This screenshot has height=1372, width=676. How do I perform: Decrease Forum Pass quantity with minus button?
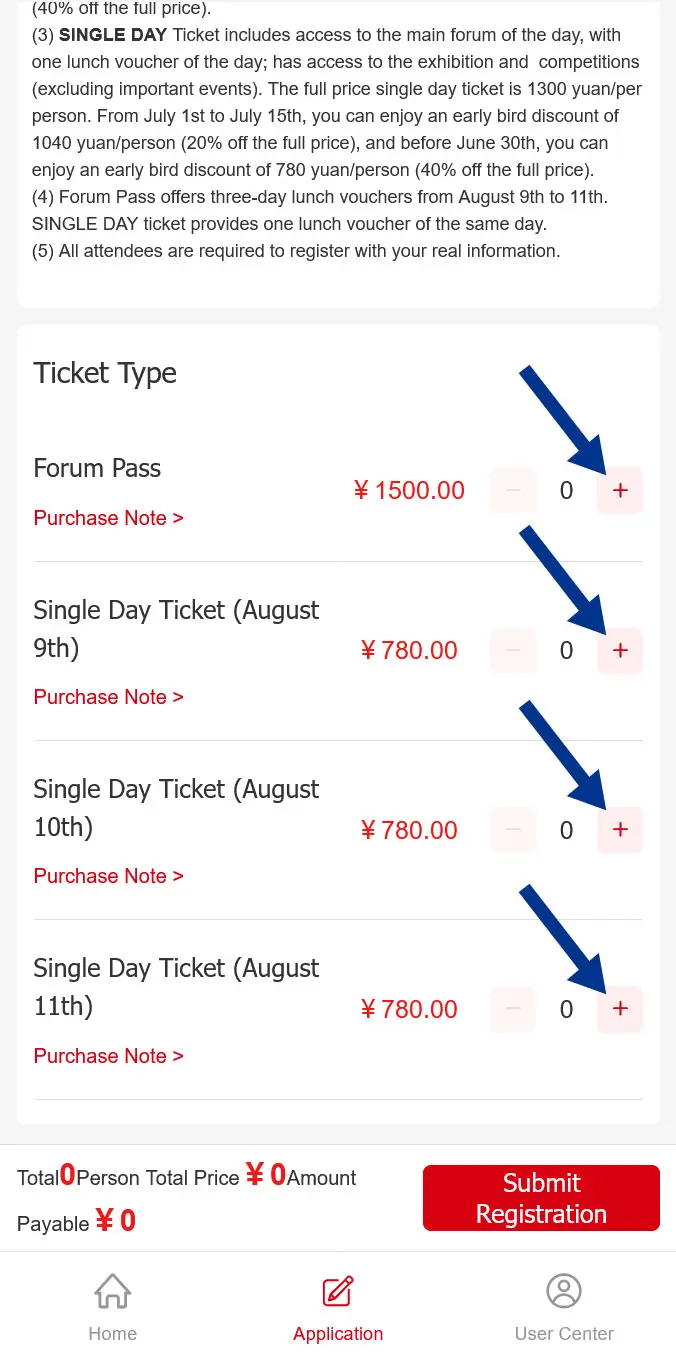513,490
